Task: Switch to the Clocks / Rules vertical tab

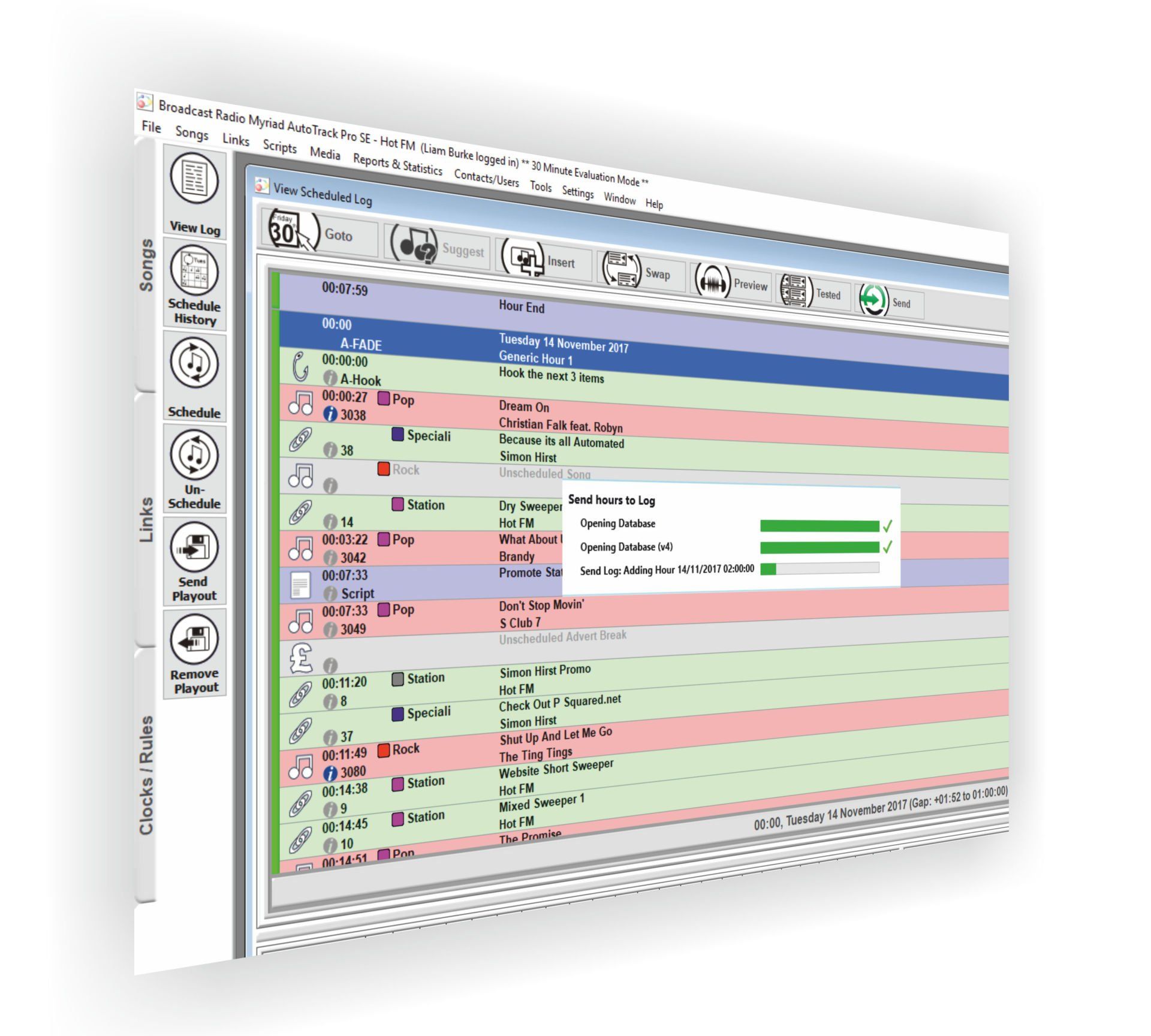Action: (x=146, y=775)
